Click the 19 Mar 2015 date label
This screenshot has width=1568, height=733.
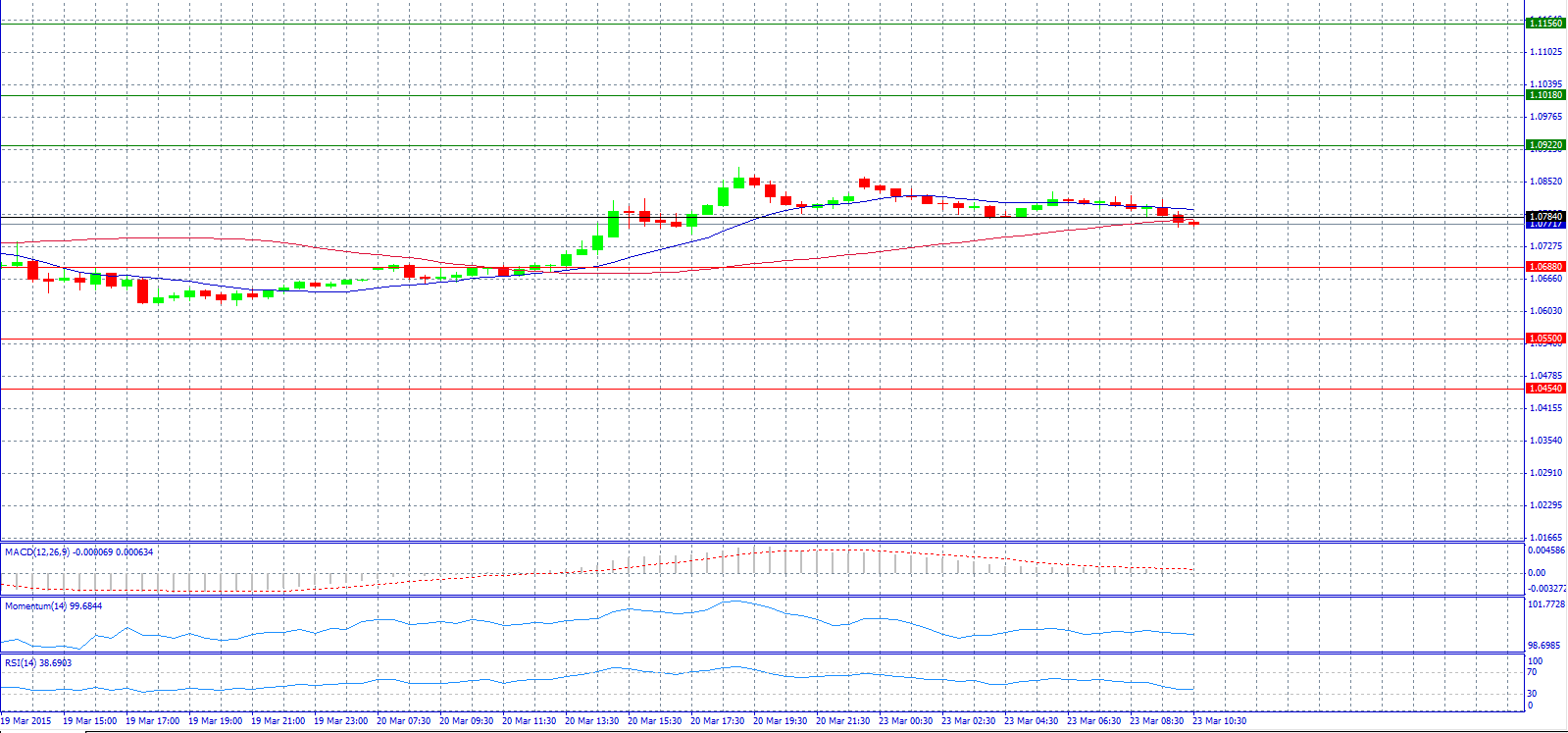point(26,721)
